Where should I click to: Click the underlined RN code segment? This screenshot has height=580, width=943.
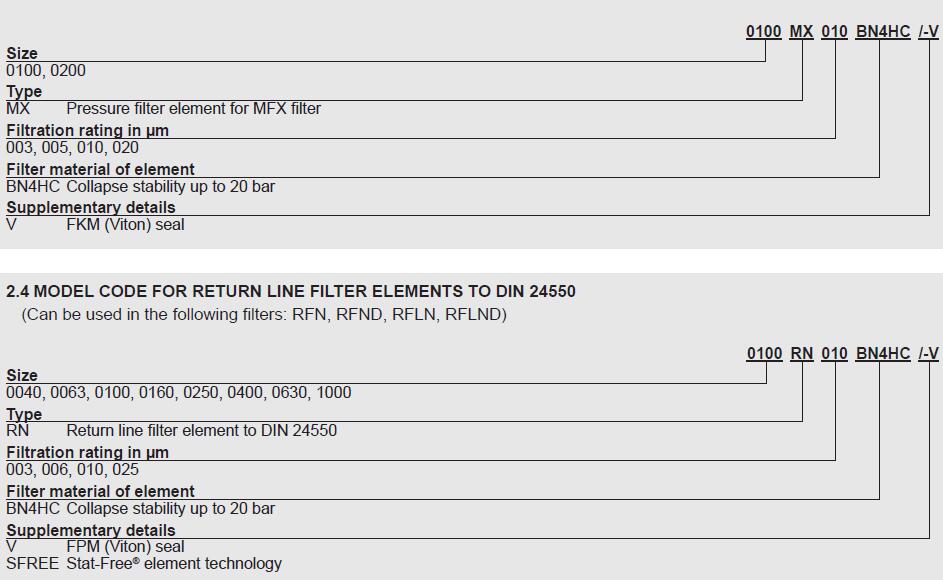click(x=801, y=354)
